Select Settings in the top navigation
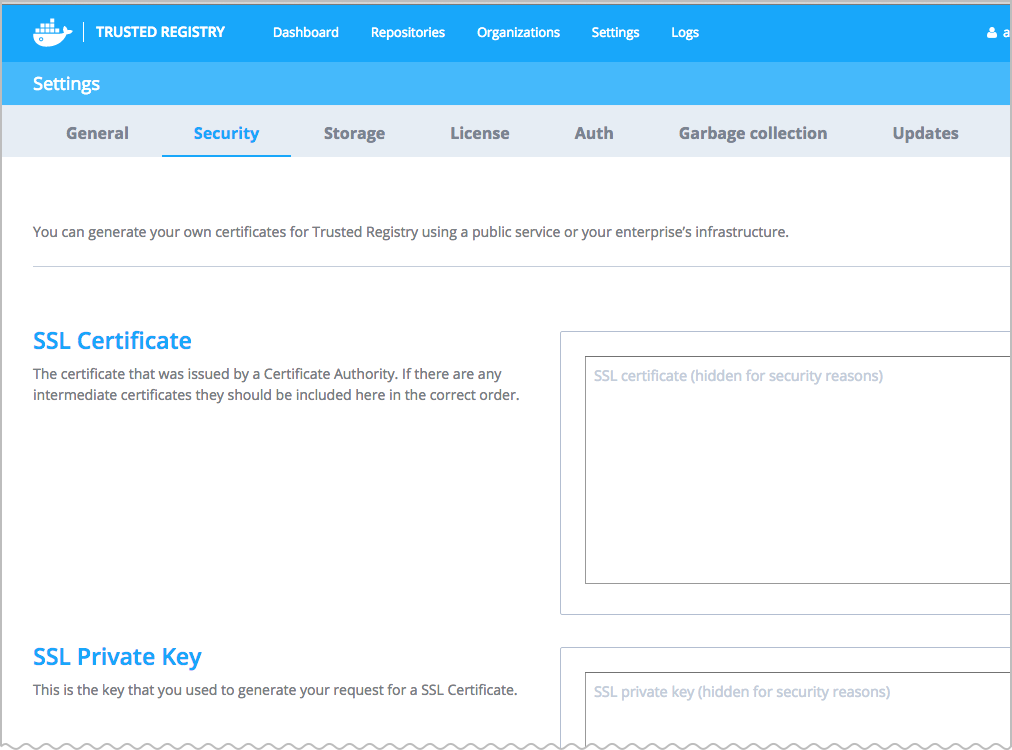1012x750 pixels. [615, 32]
